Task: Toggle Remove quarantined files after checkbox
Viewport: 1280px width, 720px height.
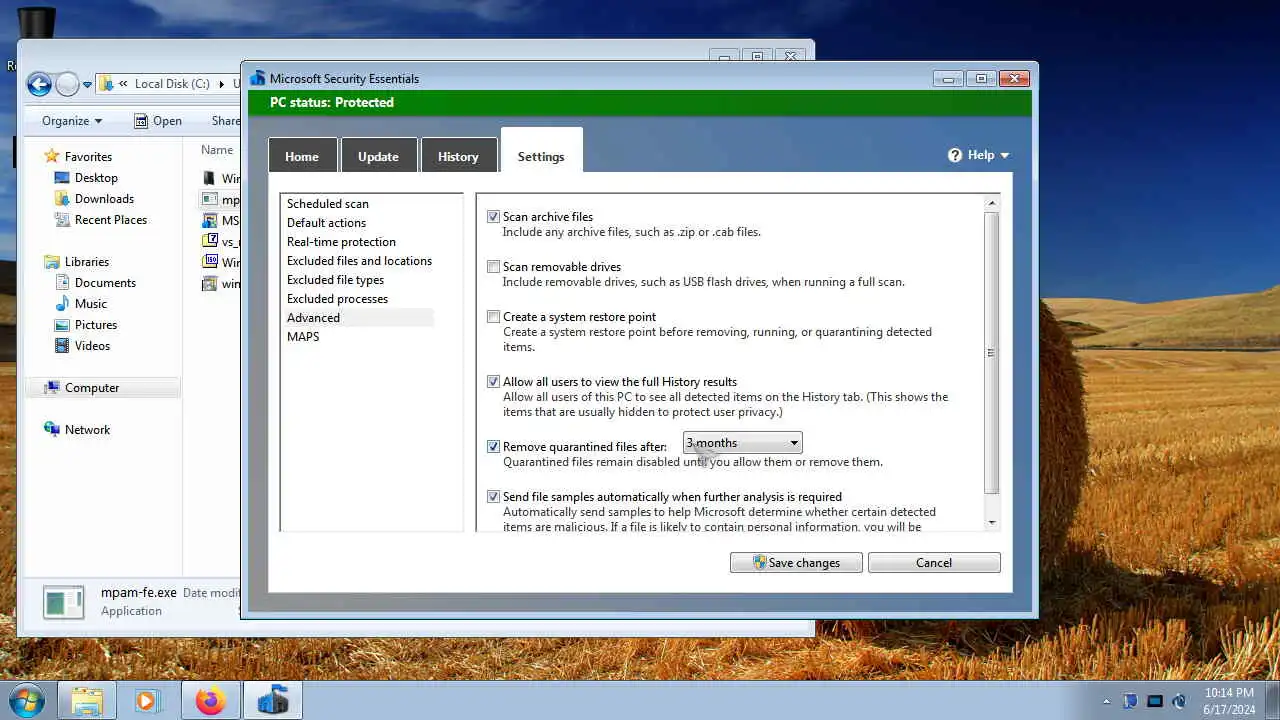Action: point(493,447)
